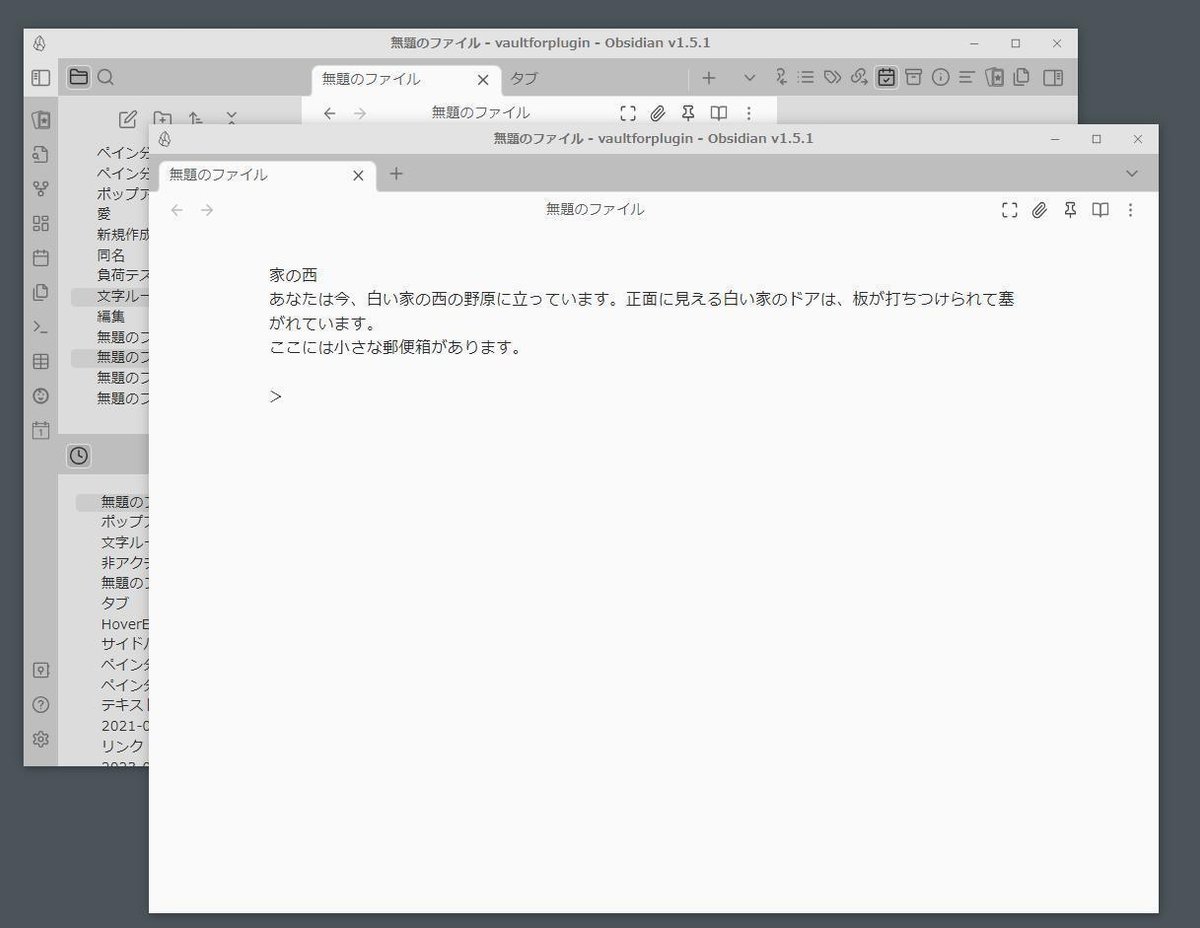Open the command palette ribbon icon

click(x=41, y=327)
